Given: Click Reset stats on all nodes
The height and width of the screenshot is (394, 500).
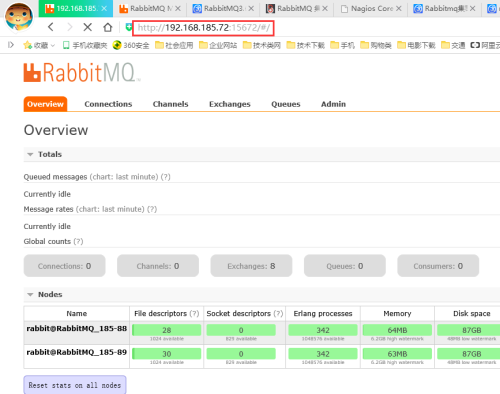Looking at the screenshot, I should [x=75, y=385].
